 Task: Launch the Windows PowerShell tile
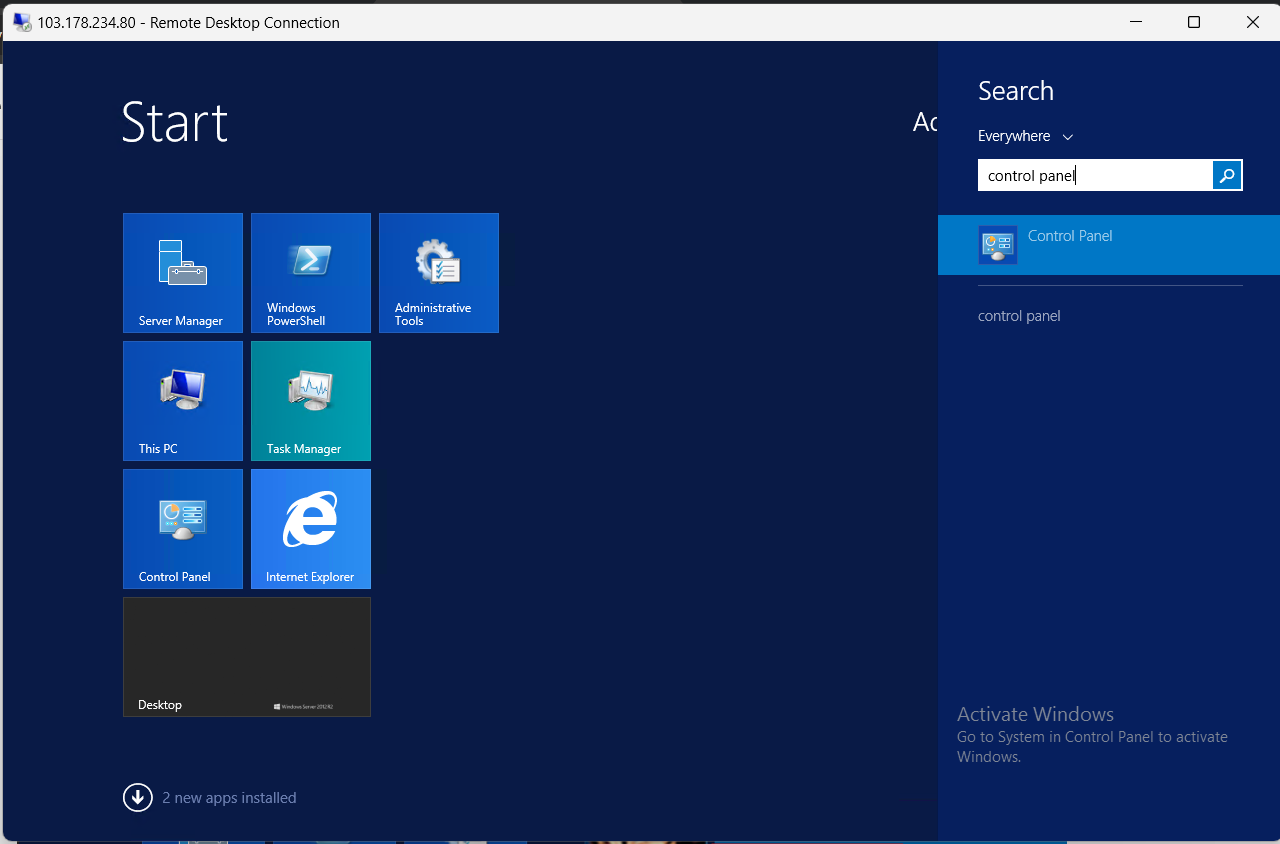point(311,273)
